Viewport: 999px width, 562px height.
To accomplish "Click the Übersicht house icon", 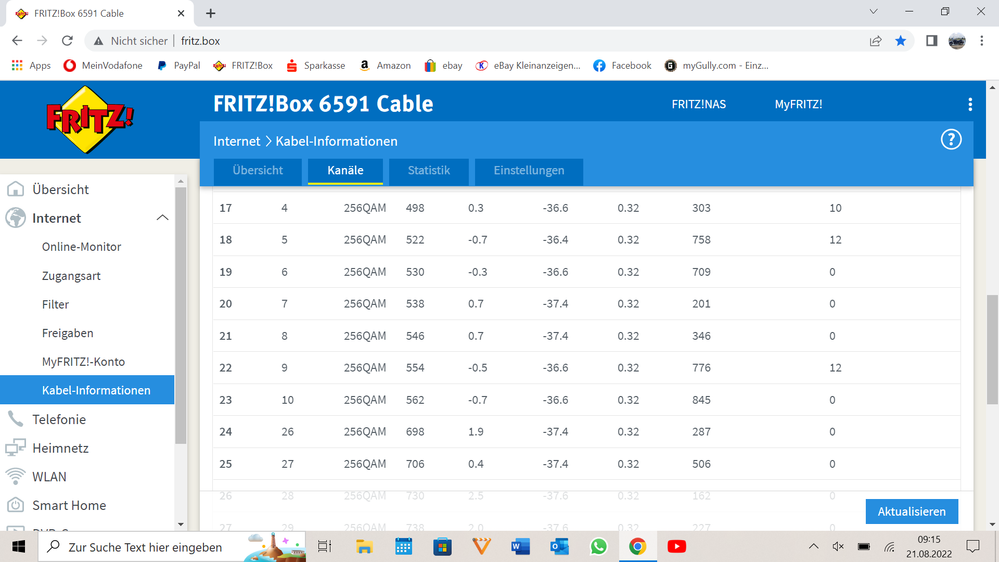I will (15, 189).
